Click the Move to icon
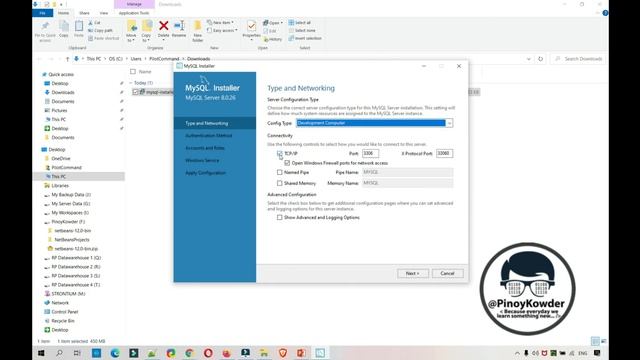This screenshot has width=640, height=360. pos(131,27)
